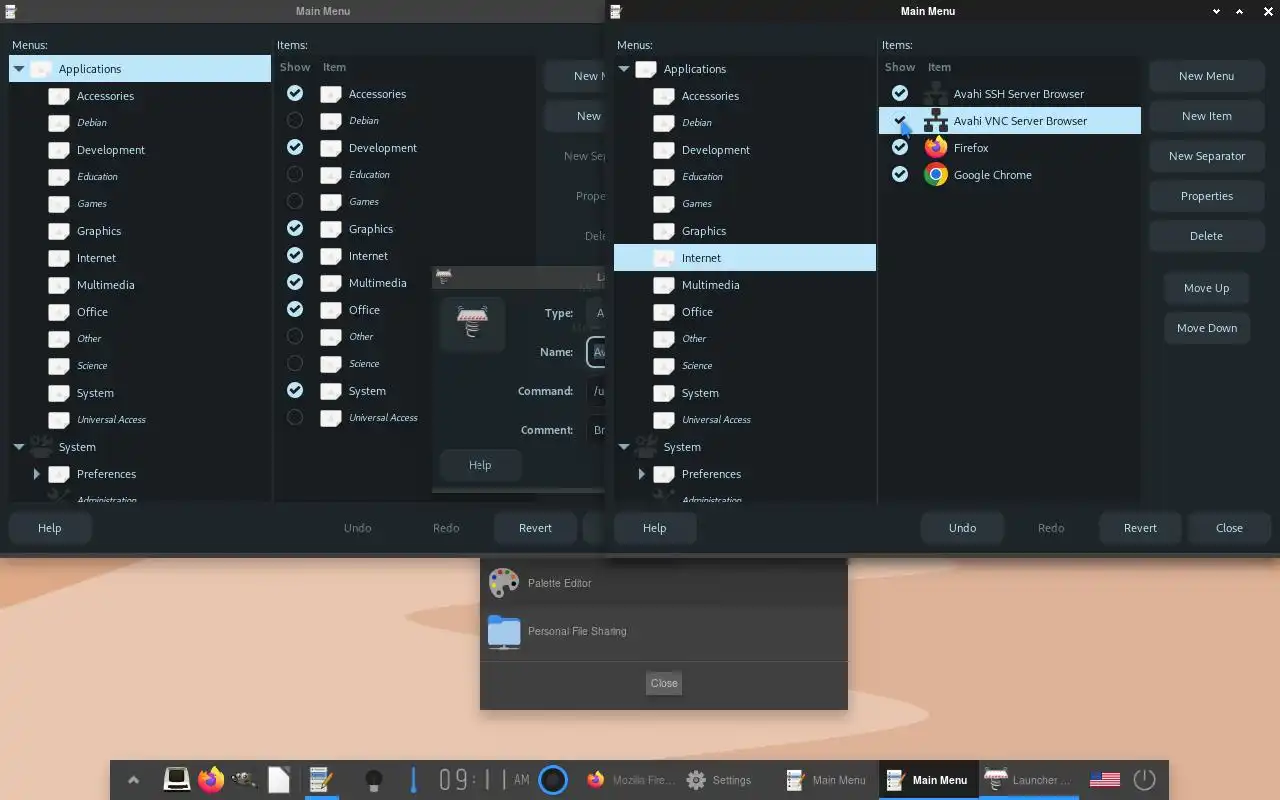Uncheck Graphics show checkbox in background window
The image size is (1280, 800).
pyautogui.click(x=295, y=228)
